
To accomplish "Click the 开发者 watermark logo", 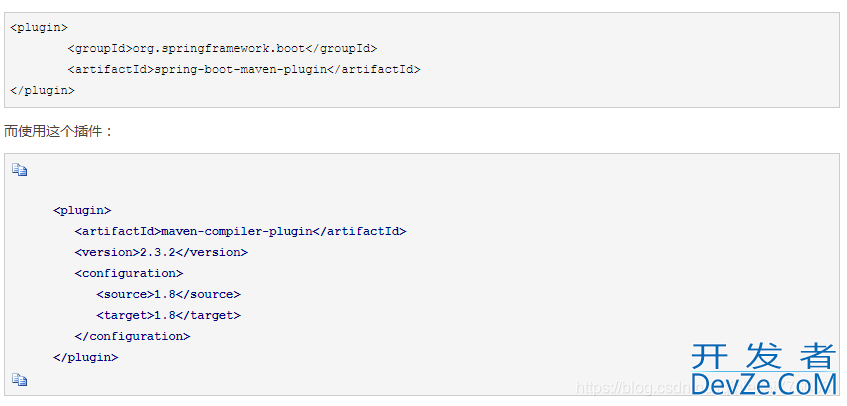I will [764, 356].
